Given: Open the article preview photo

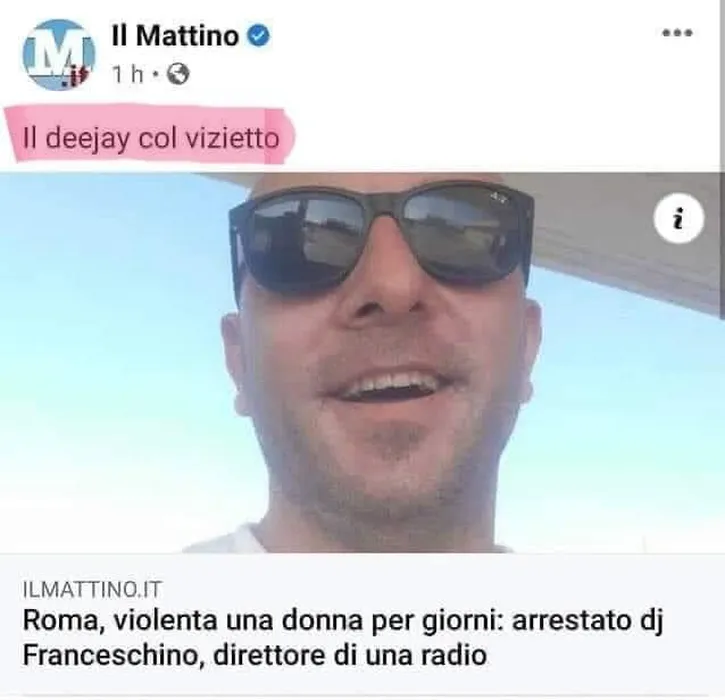Looking at the screenshot, I should pos(362,362).
